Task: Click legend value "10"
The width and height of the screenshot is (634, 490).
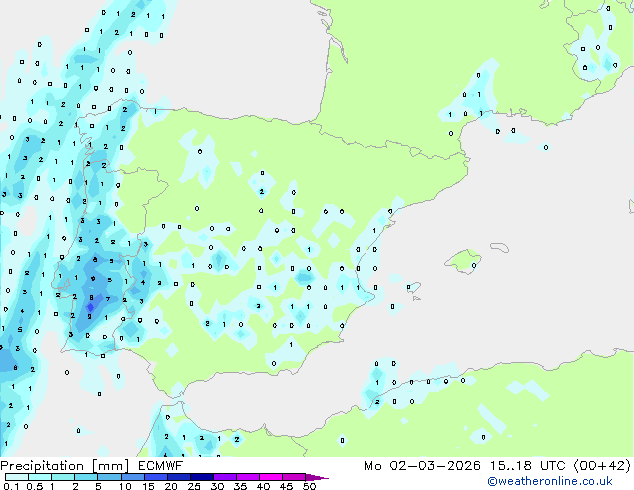Action: point(125,486)
